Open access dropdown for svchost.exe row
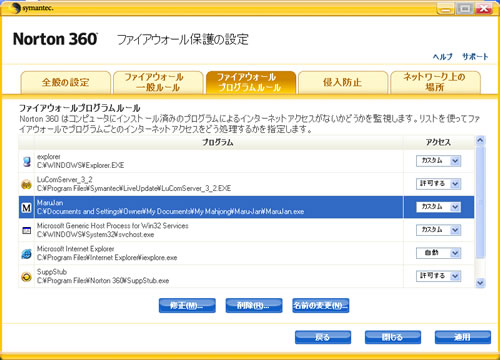Viewport: 500px width, 360px height. (x=455, y=230)
